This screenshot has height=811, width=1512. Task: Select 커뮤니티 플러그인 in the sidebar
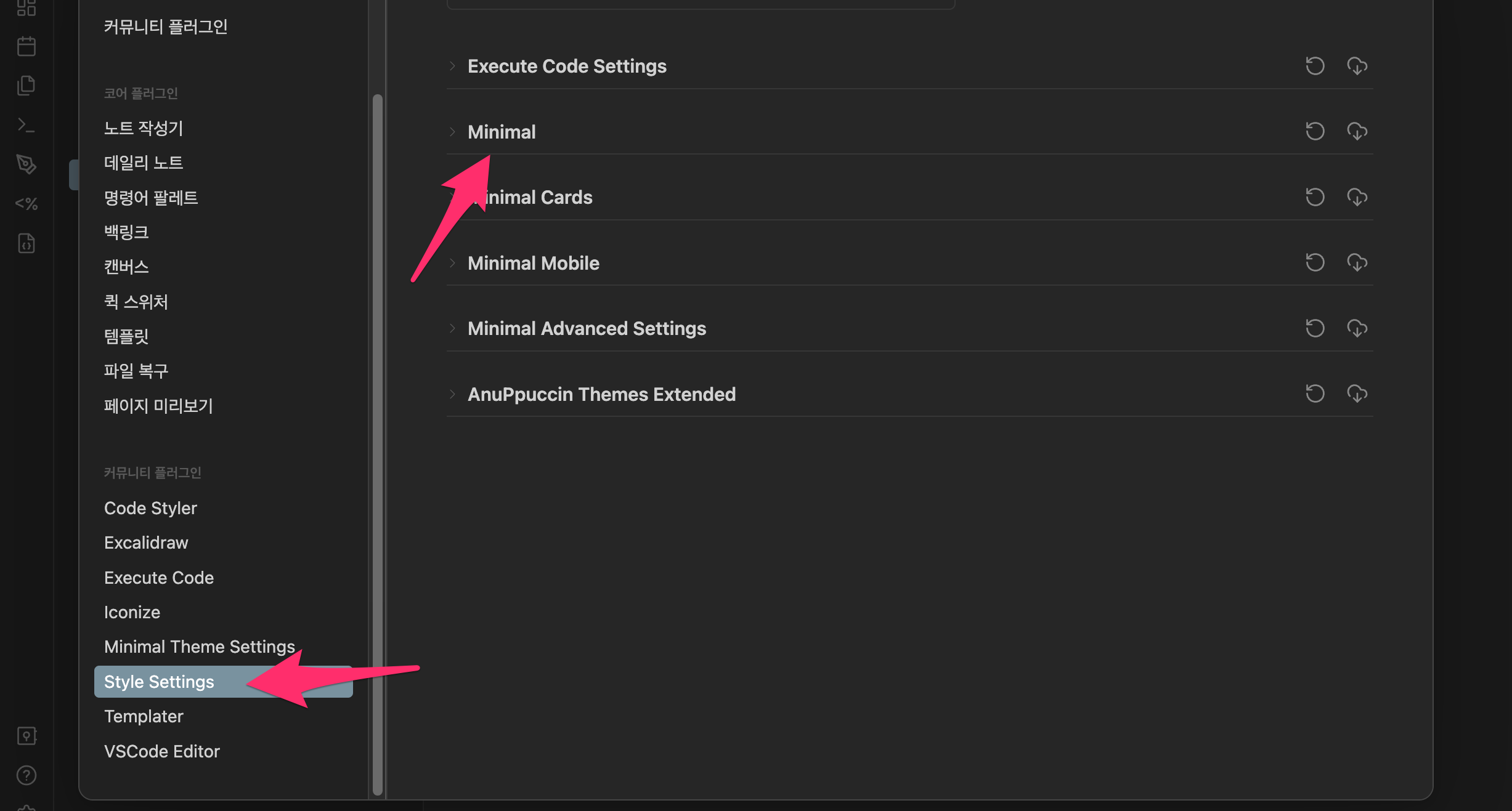tap(165, 26)
